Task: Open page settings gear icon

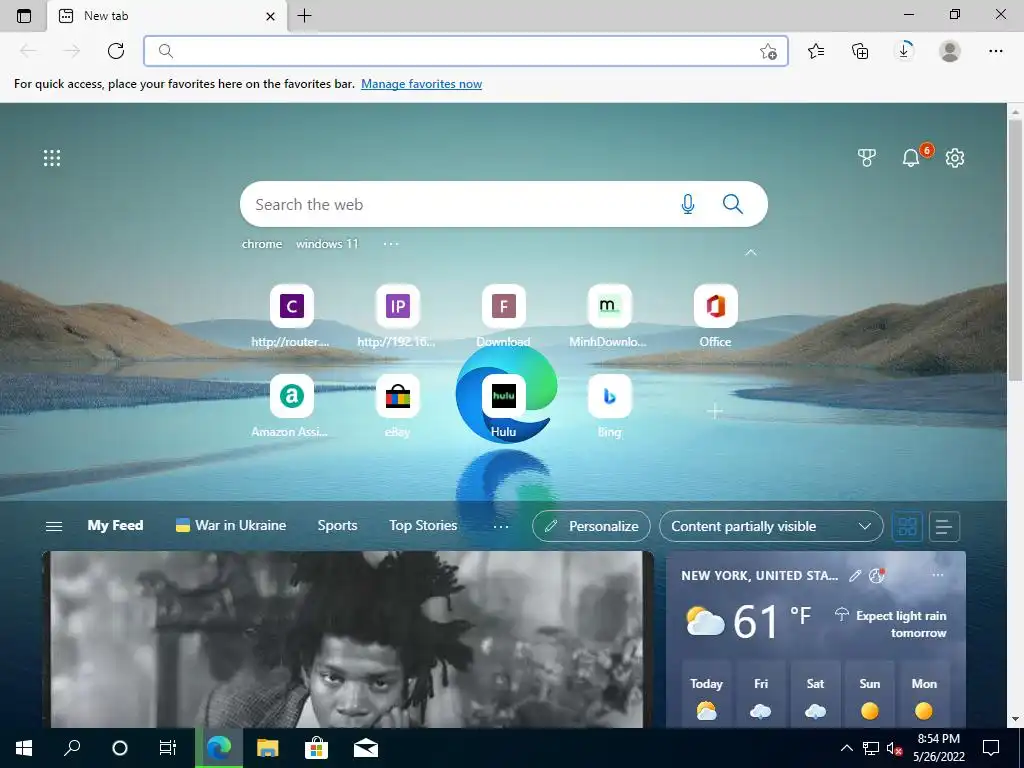Action: click(955, 158)
